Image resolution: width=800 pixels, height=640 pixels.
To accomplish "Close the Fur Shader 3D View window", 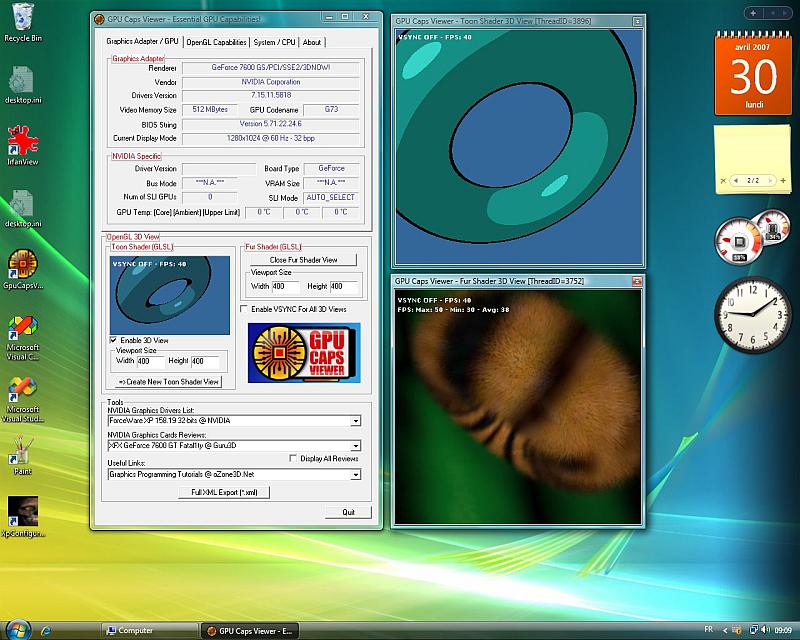I will [x=637, y=281].
